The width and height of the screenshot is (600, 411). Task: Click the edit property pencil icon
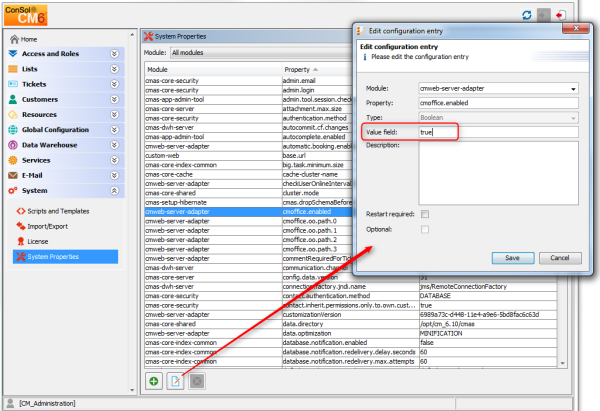click(x=175, y=381)
